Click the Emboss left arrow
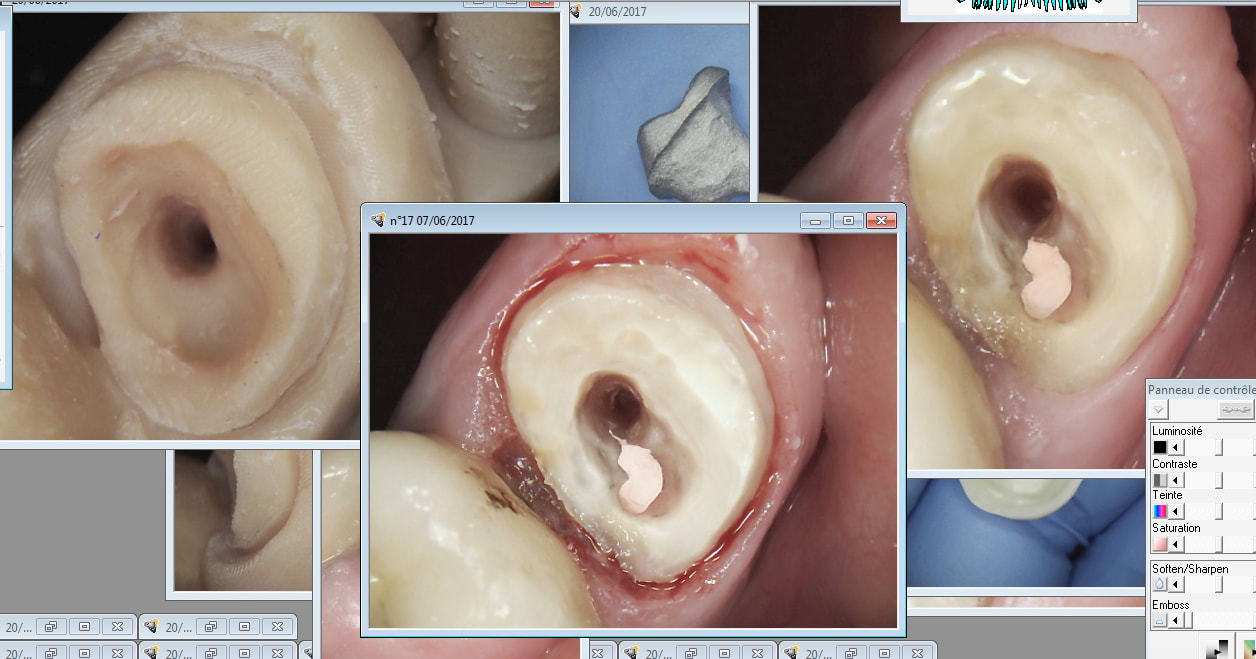The height and width of the screenshot is (659, 1256). point(1176,621)
